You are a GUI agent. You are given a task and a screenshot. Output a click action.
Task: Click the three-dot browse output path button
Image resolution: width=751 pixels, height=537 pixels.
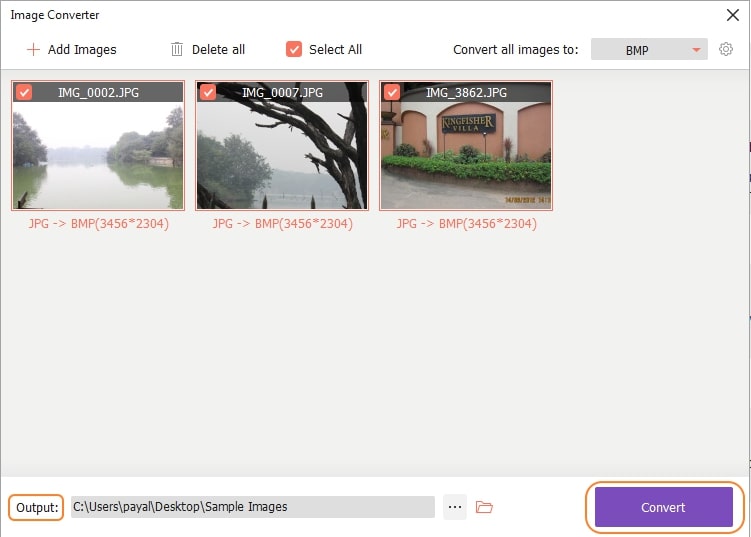[x=455, y=507]
